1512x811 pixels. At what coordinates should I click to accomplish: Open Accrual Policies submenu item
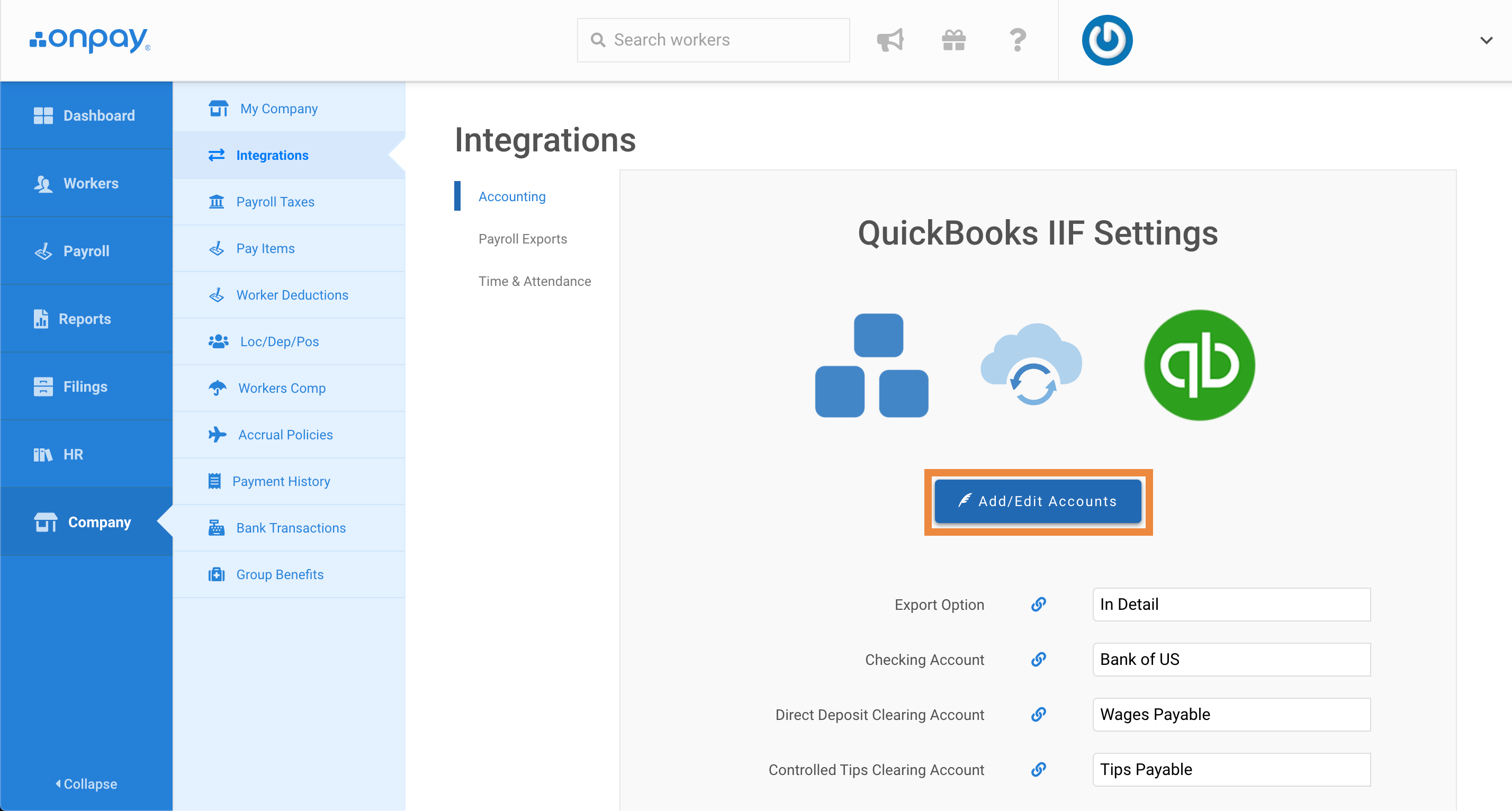[x=289, y=434]
